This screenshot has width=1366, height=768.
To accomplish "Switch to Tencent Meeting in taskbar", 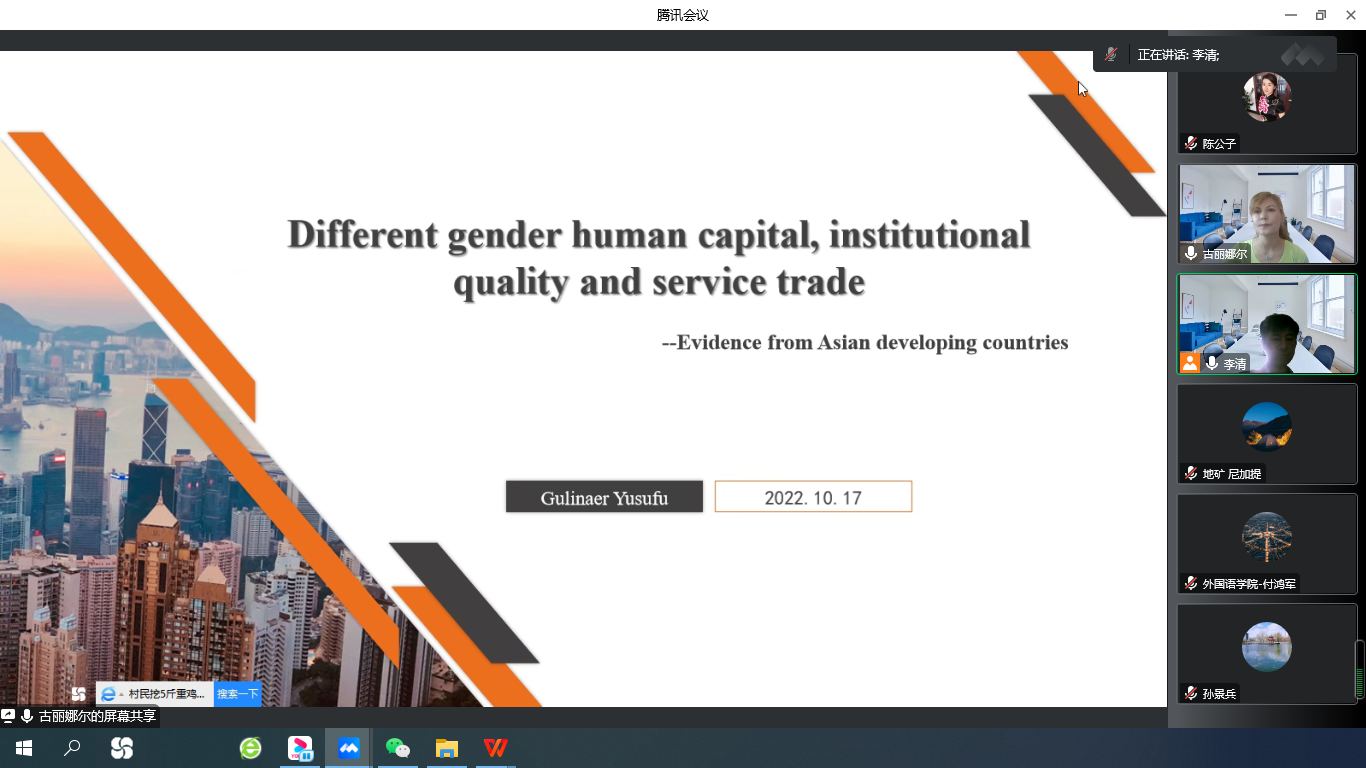I will pos(348,748).
